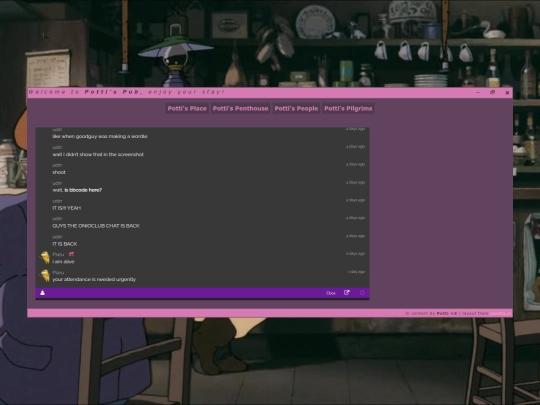Click the pink flag icon next to Pseu

(x=71, y=254)
